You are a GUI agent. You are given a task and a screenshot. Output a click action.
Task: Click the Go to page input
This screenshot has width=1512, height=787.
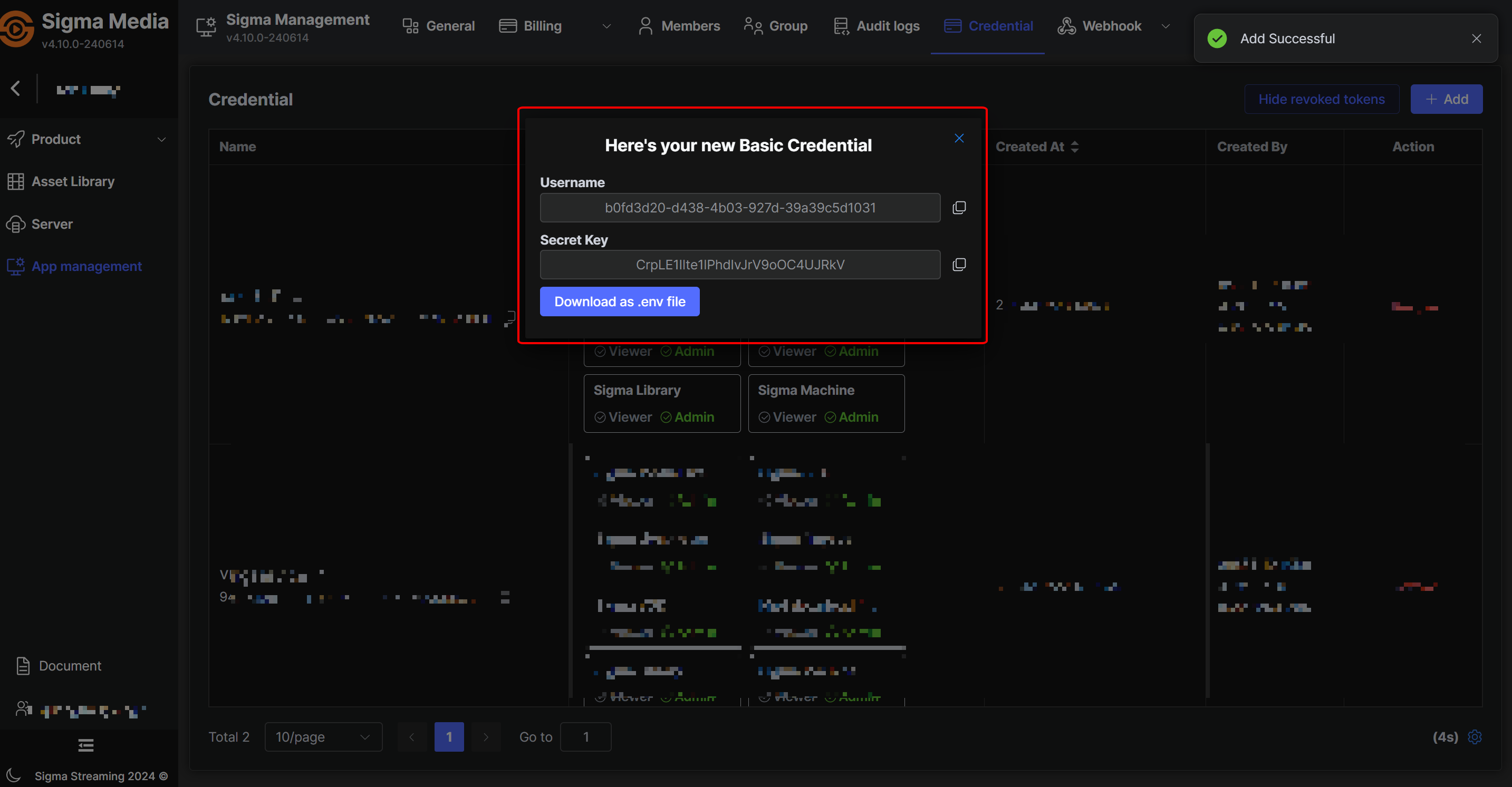pyautogui.click(x=585, y=736)
